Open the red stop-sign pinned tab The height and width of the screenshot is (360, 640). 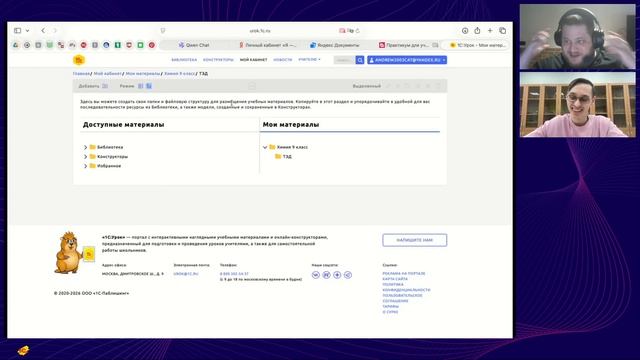coord(84,45)
